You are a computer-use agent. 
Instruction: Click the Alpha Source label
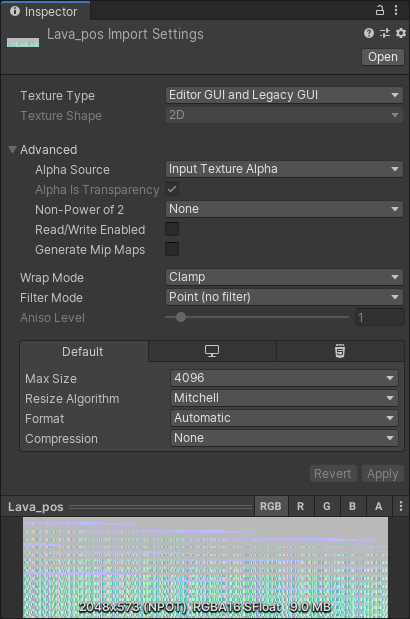point(72,170)
